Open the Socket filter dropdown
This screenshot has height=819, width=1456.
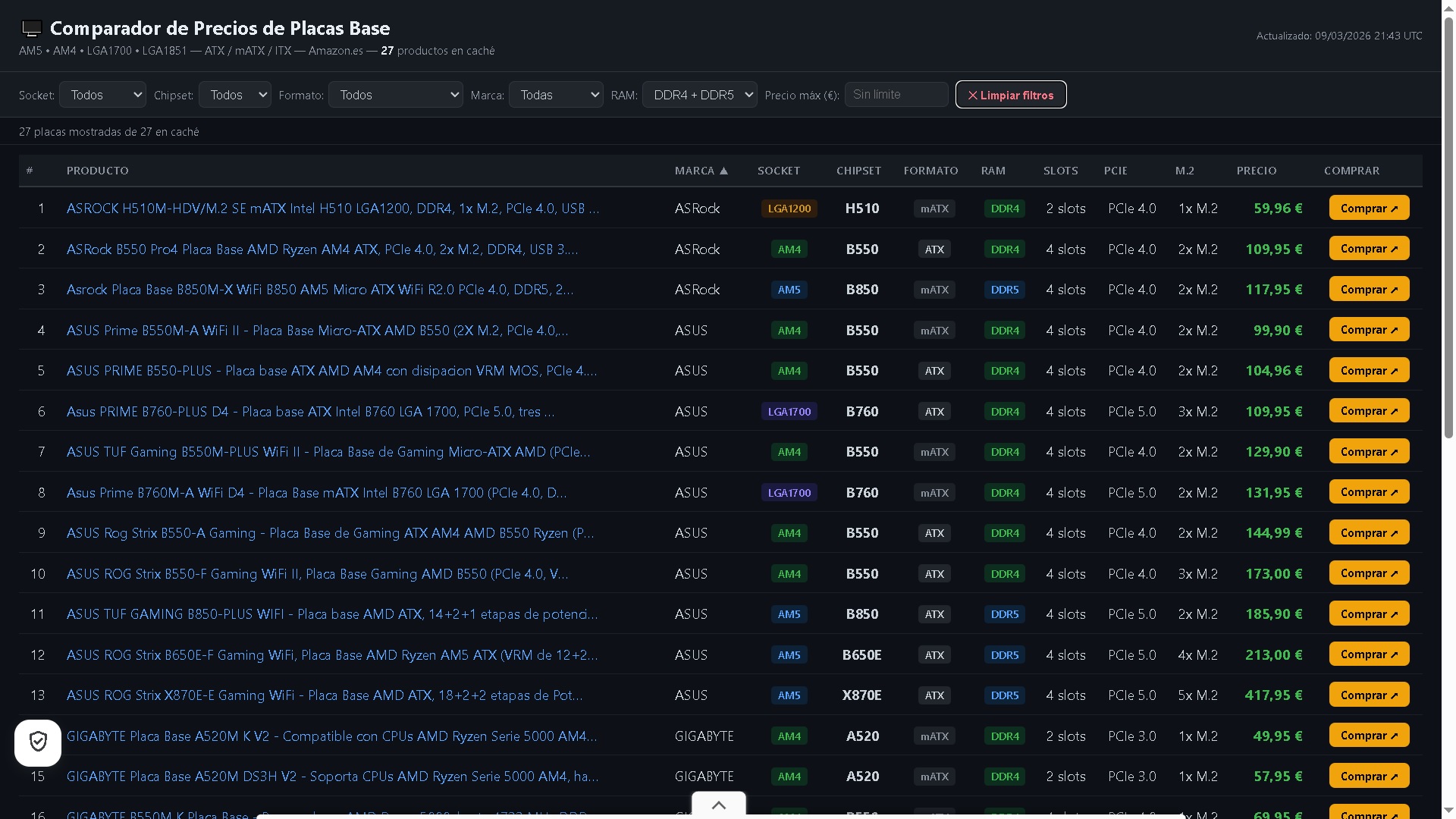[x=102, y=95]
